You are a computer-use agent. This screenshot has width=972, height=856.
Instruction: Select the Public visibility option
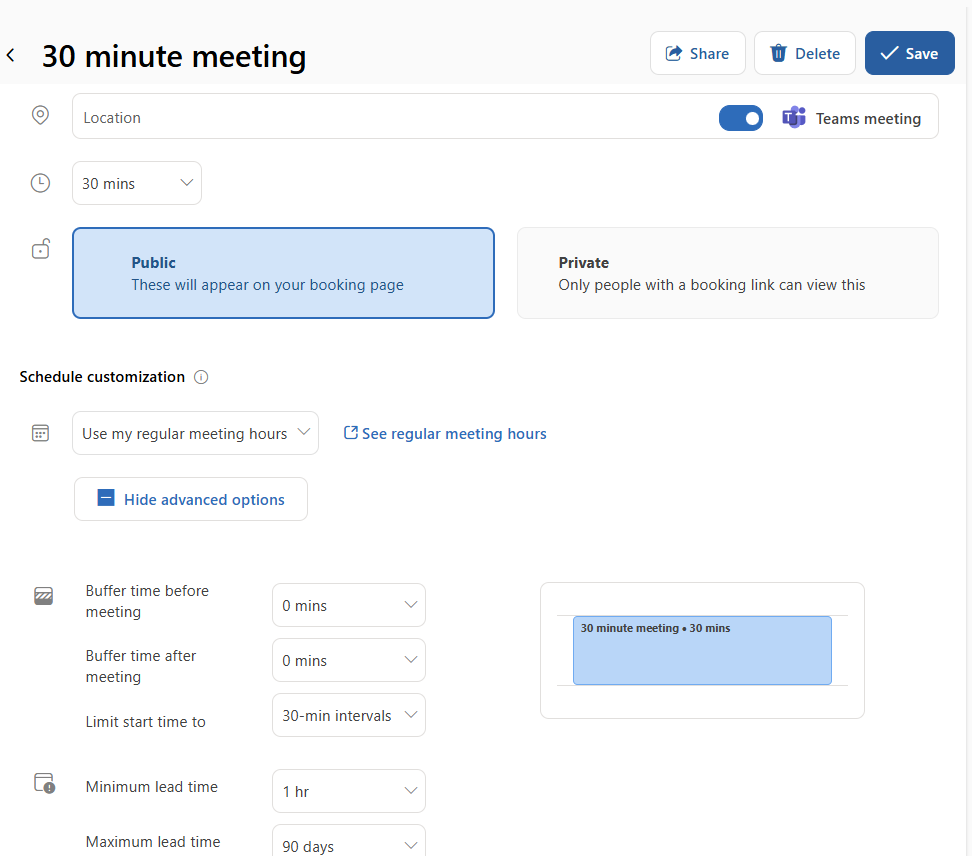click(283, 273)
